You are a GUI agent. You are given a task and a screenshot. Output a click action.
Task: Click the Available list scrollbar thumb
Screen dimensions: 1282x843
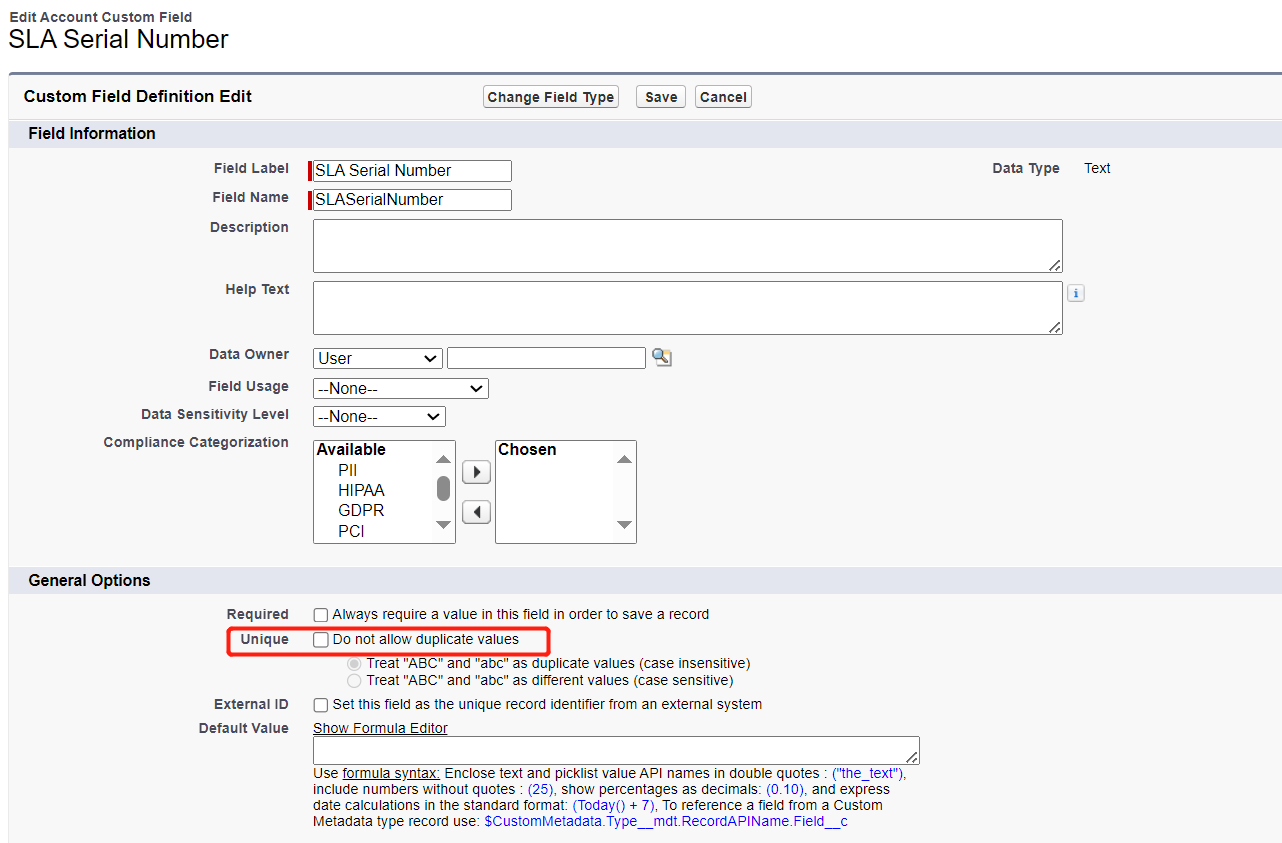tap(443, 490)
